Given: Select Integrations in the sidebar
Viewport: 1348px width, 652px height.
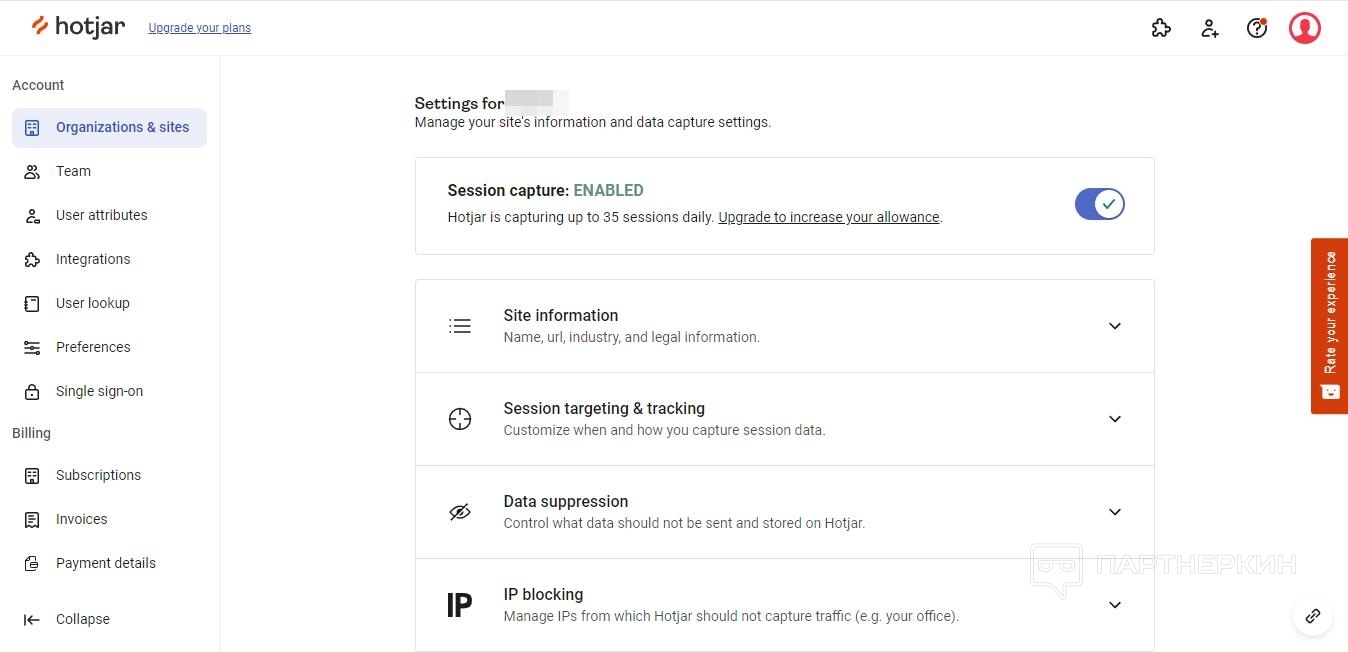Looking at the screenshot, I should (93, 259).
